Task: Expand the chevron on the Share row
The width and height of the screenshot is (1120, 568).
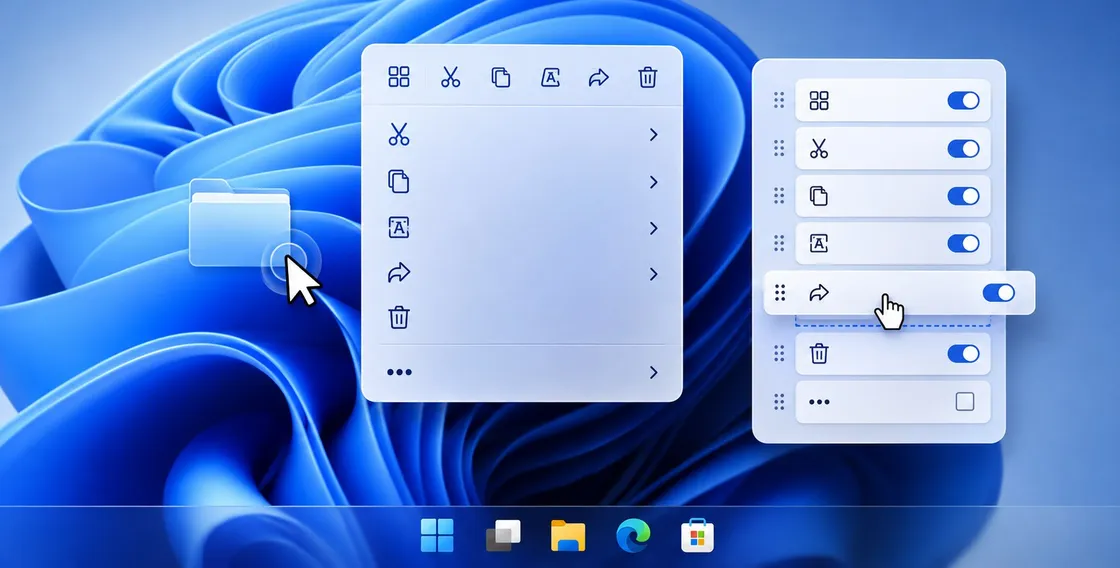Action: pyautogui.click(x=653, y=274)
